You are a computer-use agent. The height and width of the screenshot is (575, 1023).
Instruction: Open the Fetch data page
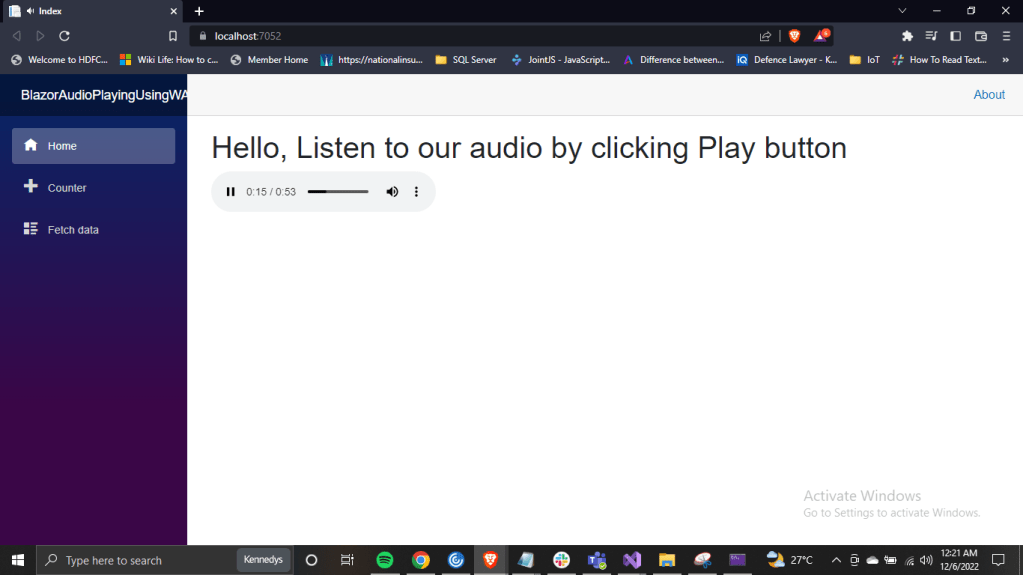tap(73, 230)
